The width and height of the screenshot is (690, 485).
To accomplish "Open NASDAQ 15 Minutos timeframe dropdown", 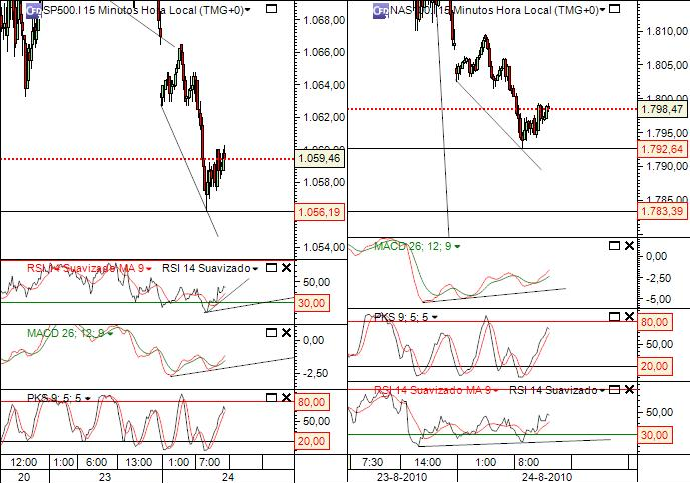I will (602, 10).
